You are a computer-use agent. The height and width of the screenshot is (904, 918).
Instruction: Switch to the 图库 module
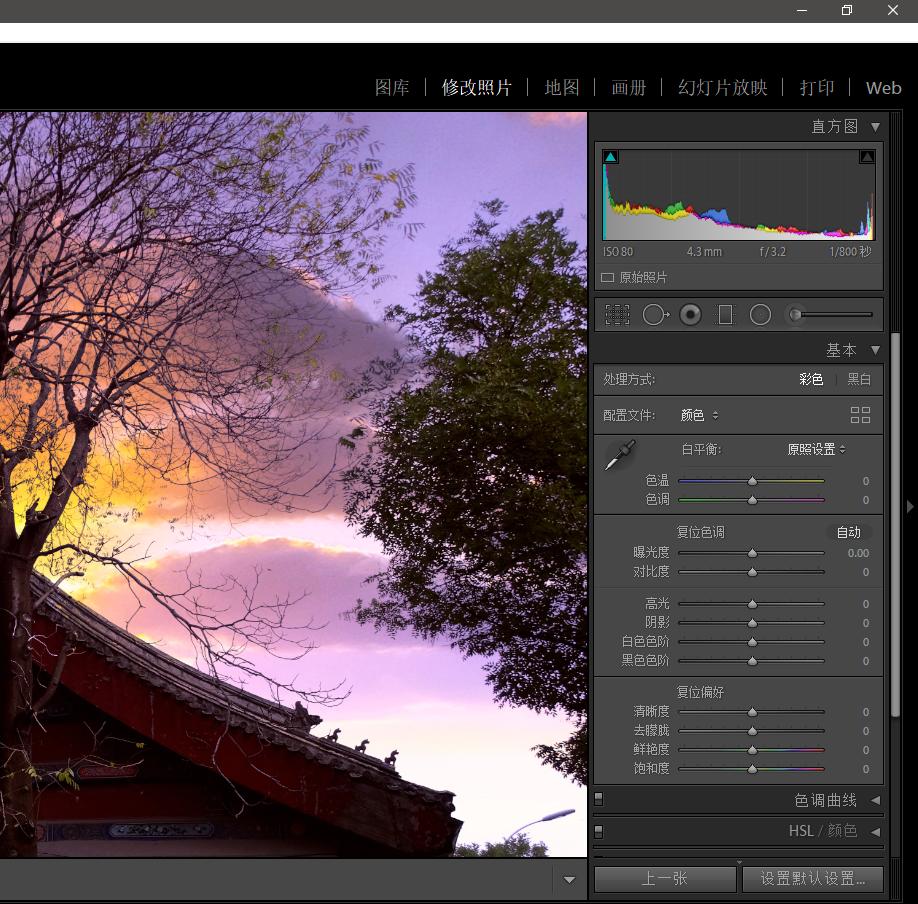pyautogui.click(x=392, y=88)
